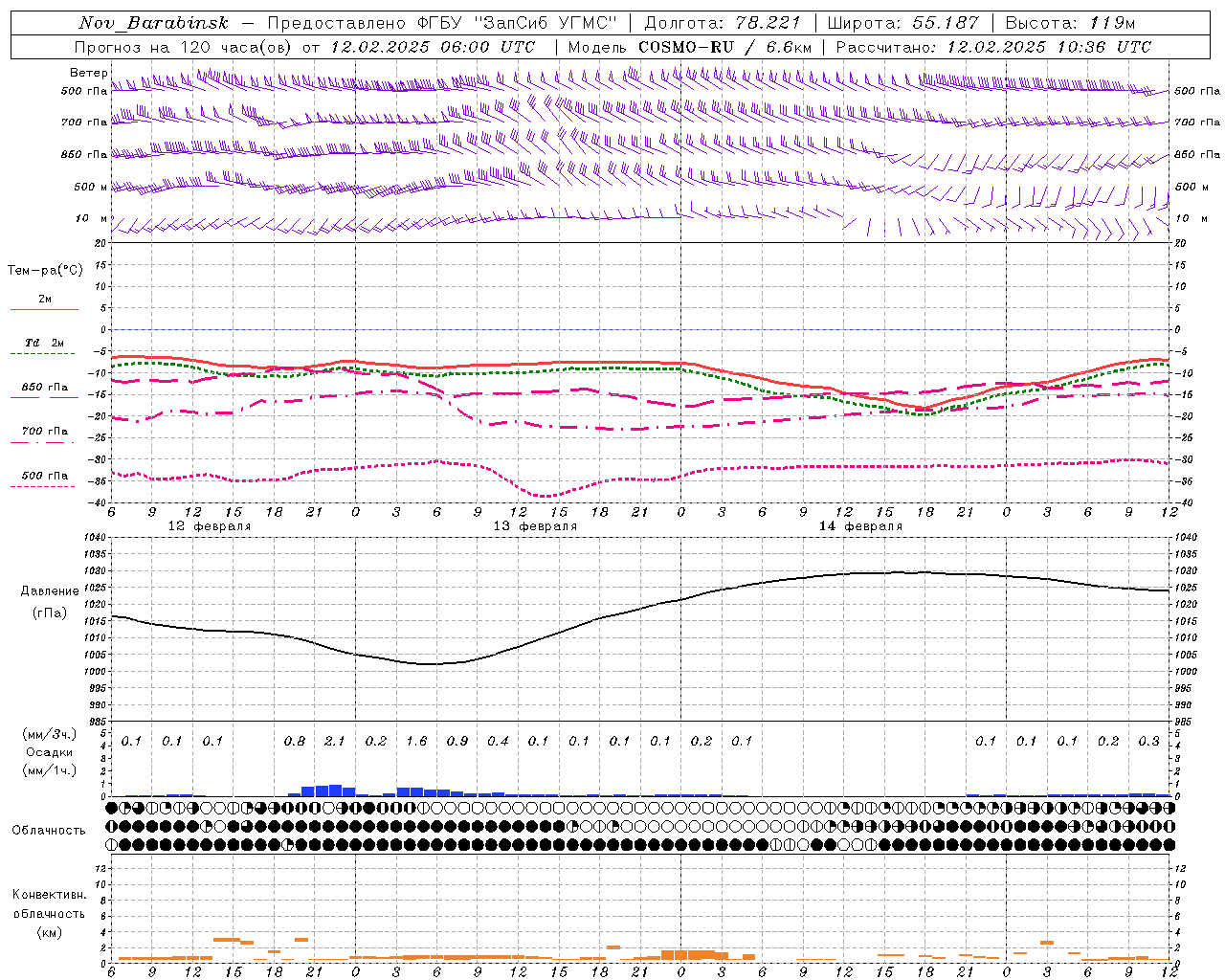Click the (мм/3ч.) unit label

coord(48,735)
